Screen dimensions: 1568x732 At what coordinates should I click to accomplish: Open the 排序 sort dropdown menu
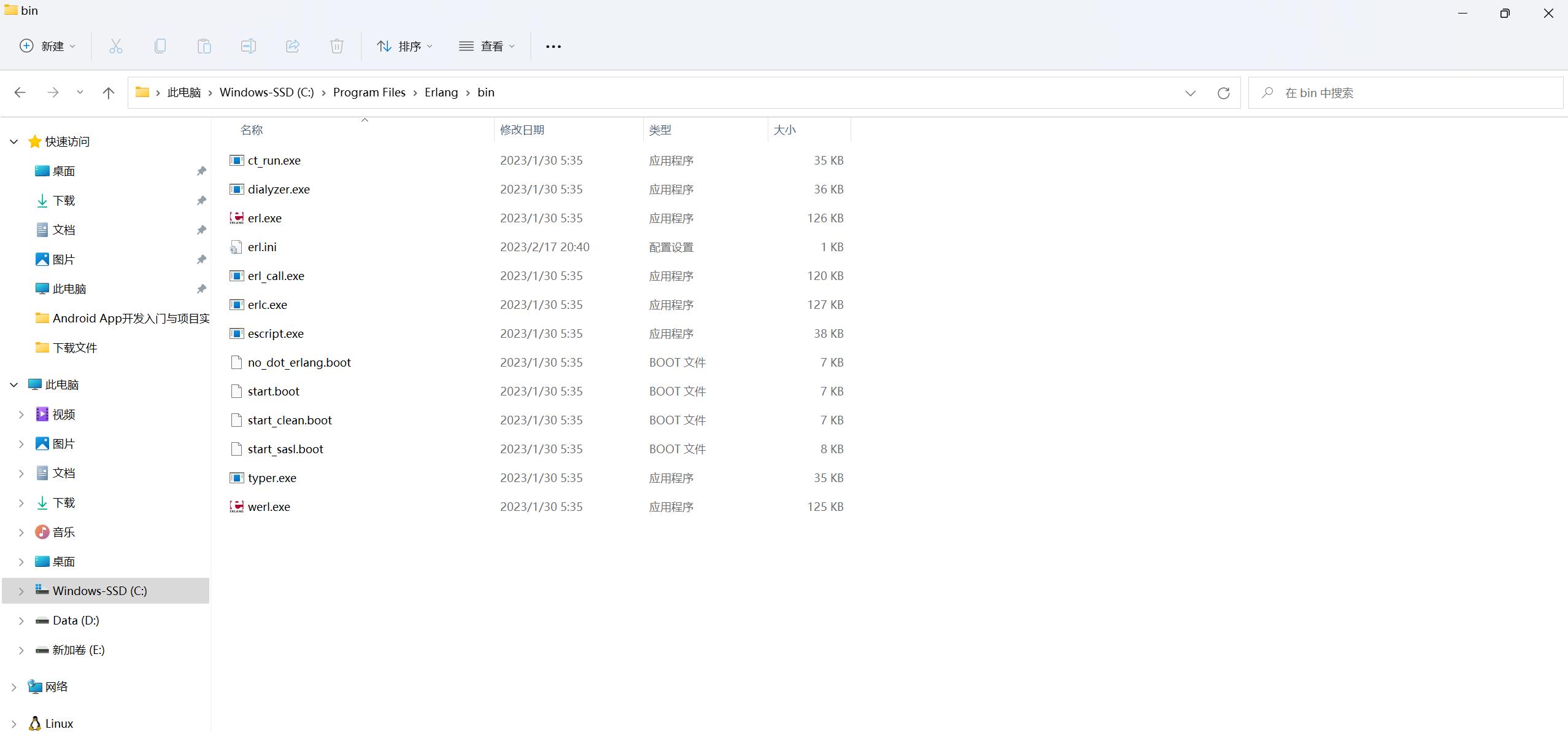[405, 46]
